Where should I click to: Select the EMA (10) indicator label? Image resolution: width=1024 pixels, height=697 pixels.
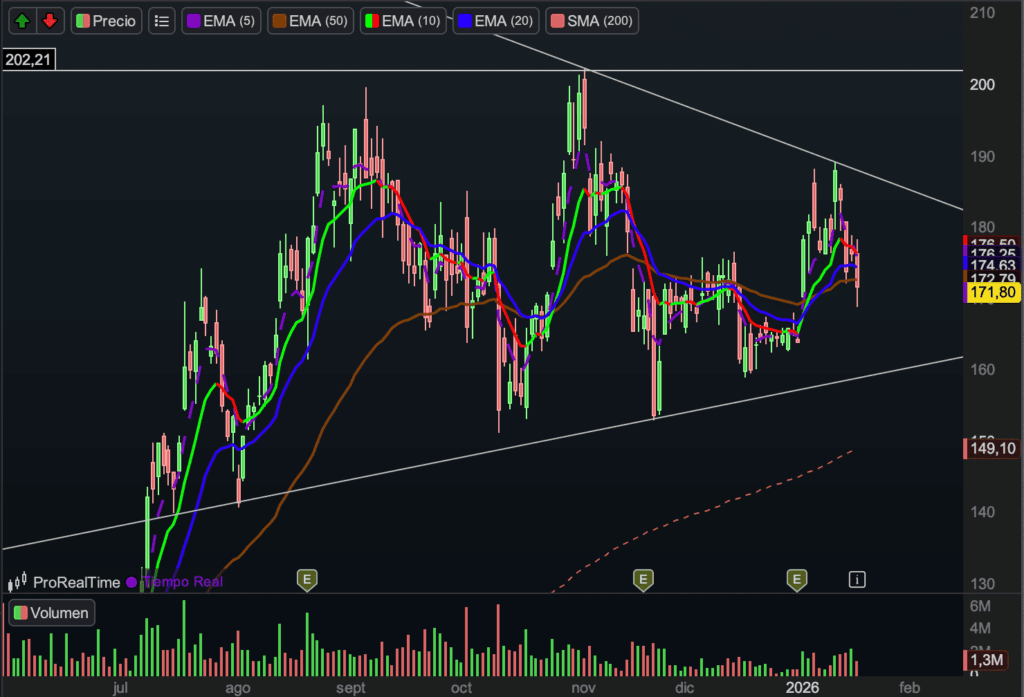click(402, 20)
